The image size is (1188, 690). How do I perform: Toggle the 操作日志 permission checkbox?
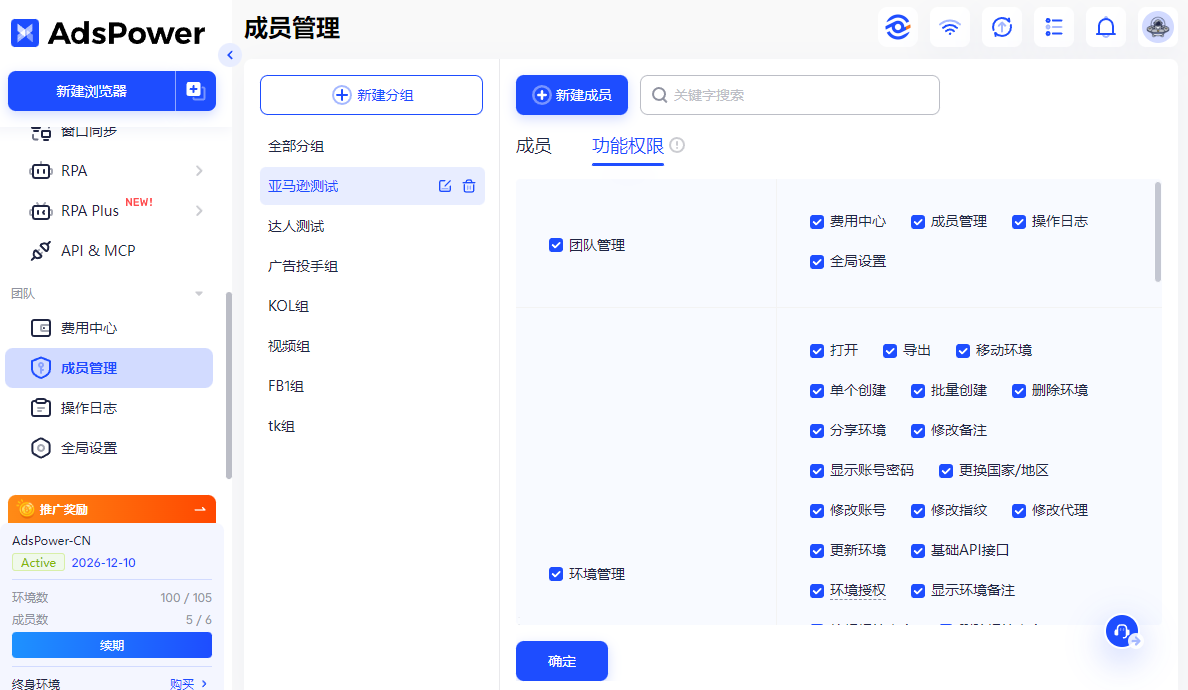[x=1019, y=221]
